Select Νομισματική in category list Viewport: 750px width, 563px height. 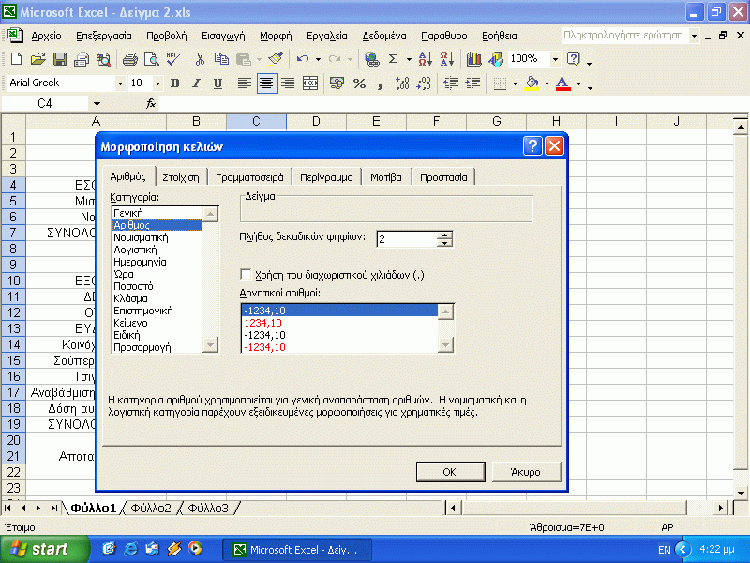[x=157, y=238]
